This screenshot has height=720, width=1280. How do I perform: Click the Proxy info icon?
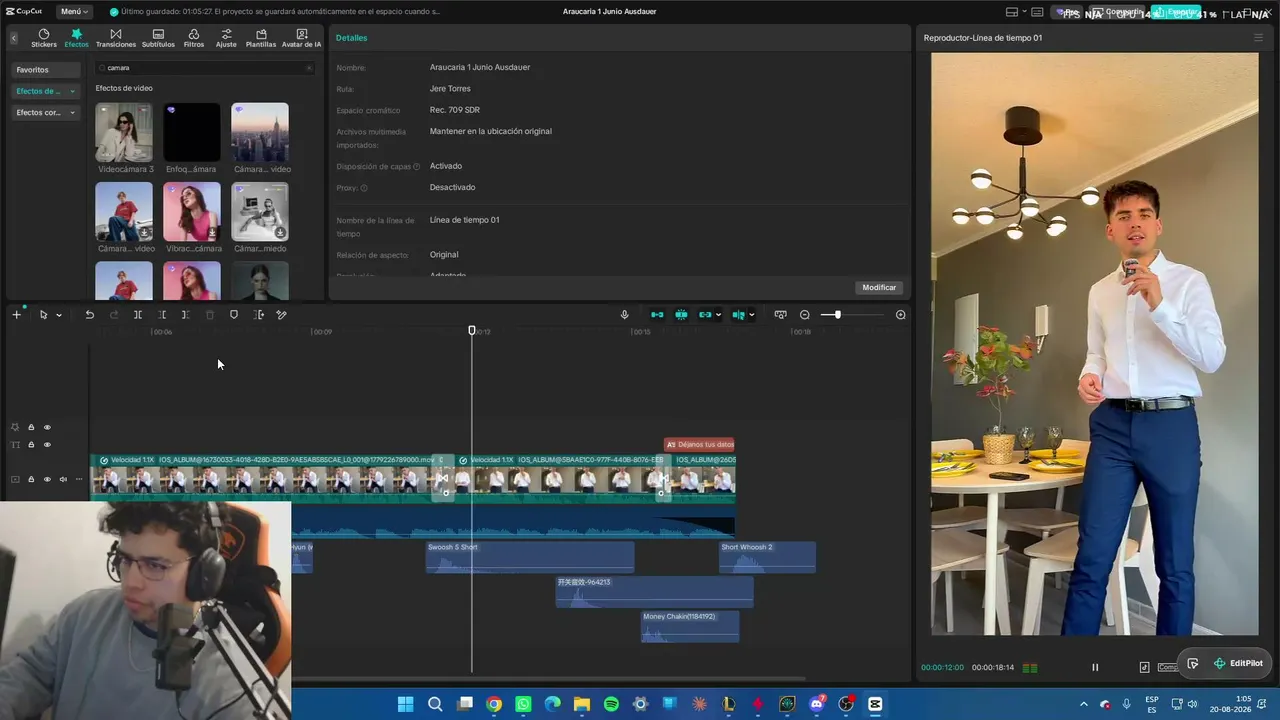pyautogui.click(x=364, y=188)
